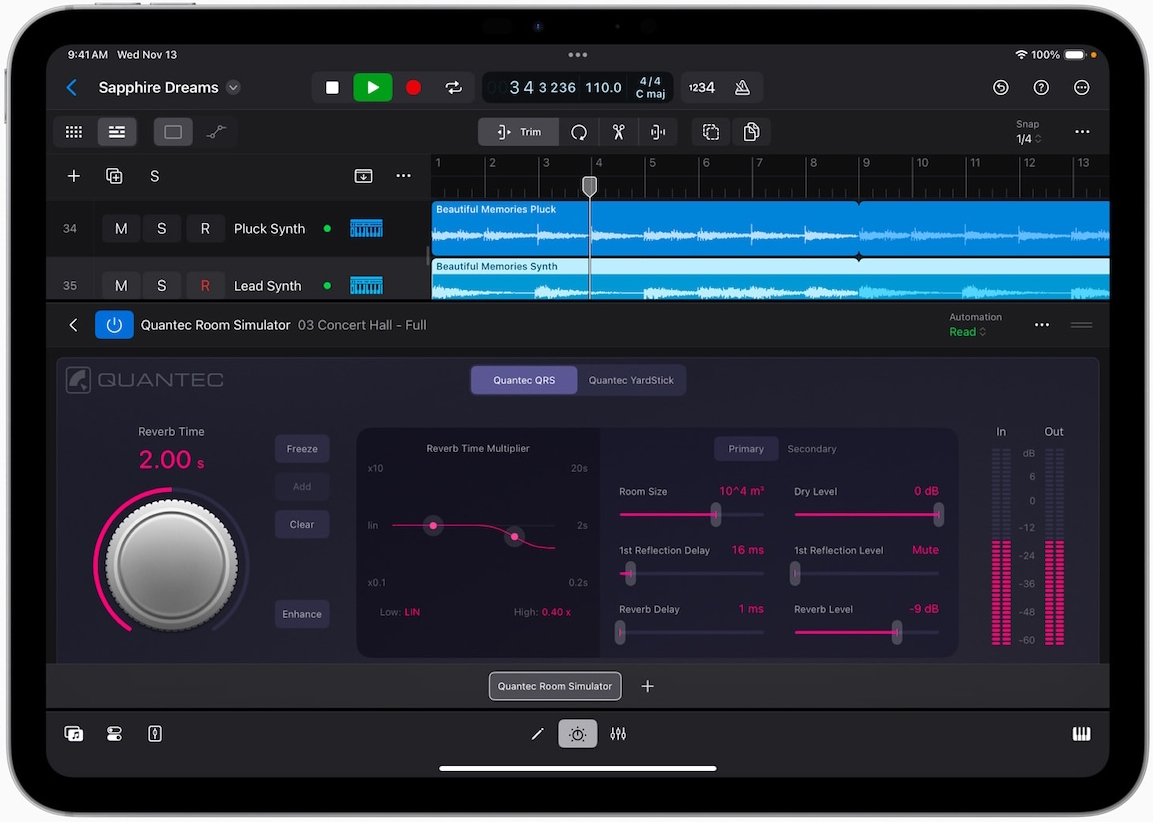This screenshot has width=1153, height=822.
Task: Open the track header more options
Action: click(x=404, y=176)
